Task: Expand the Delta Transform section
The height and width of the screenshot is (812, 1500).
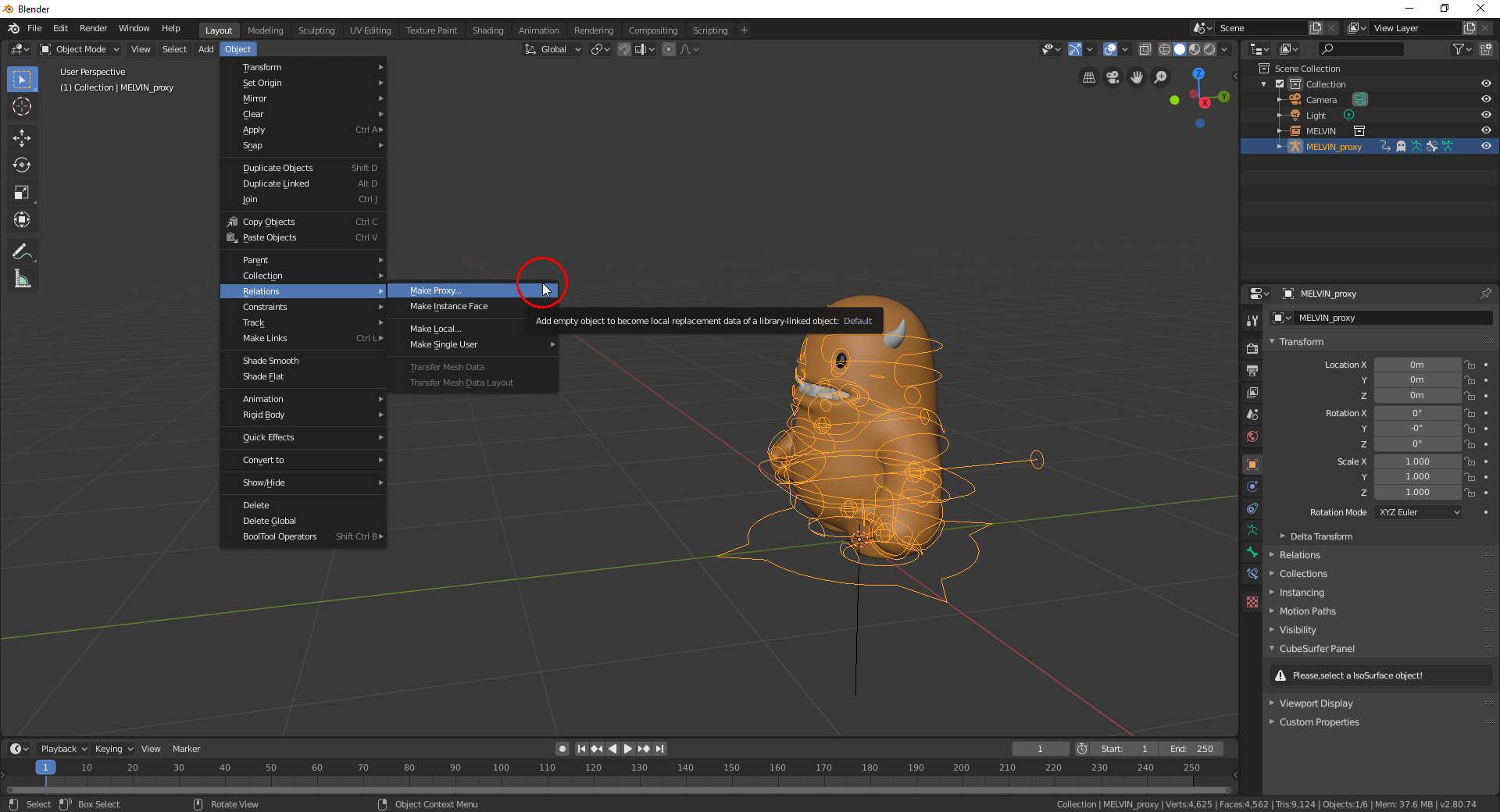Action: click(x=1320, y=536)
